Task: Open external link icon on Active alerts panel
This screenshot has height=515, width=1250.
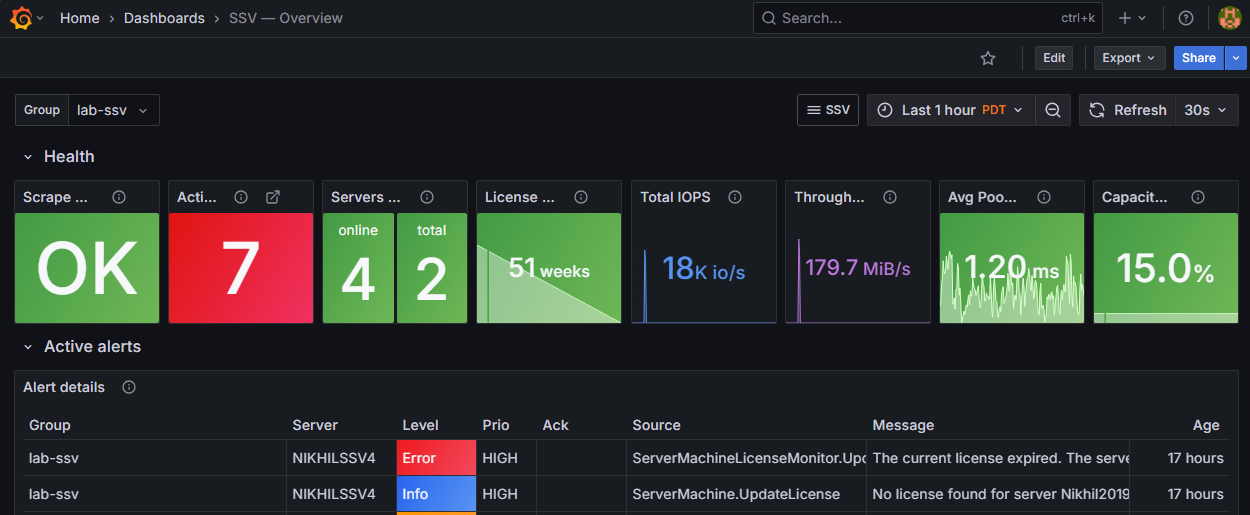Action: click(273, 197)
